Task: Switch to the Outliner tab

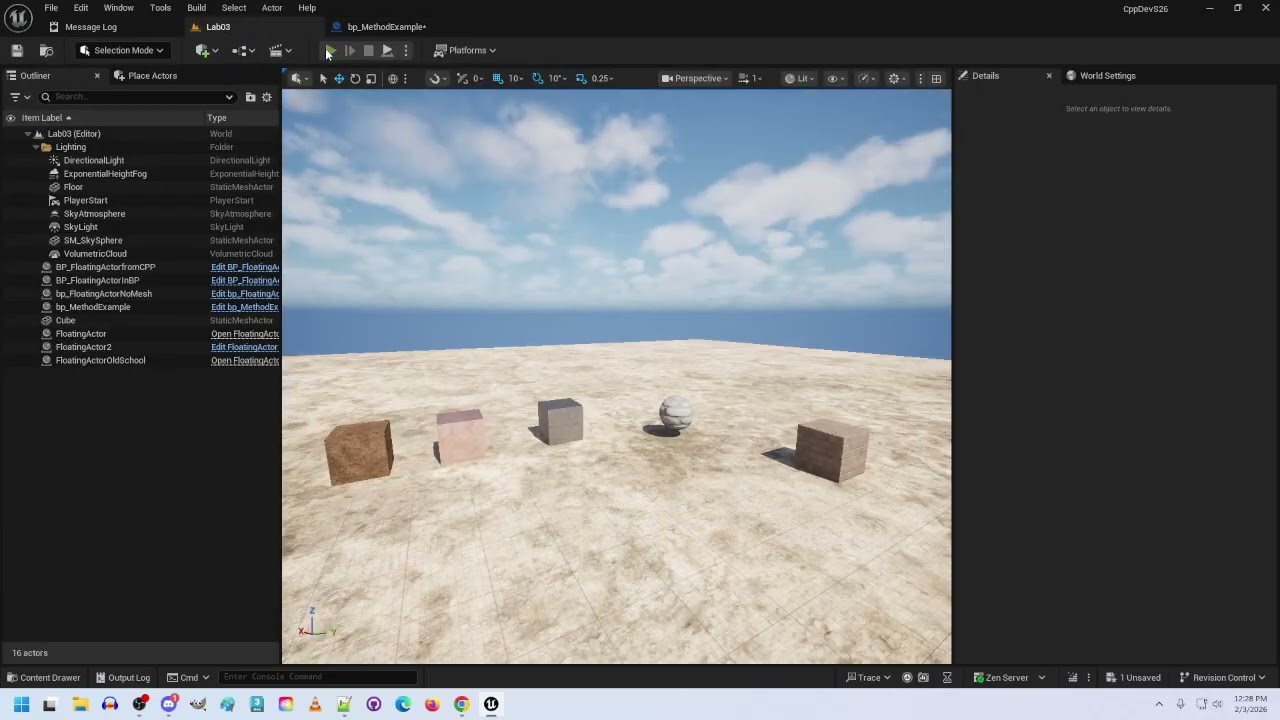Action: [35, 76]
